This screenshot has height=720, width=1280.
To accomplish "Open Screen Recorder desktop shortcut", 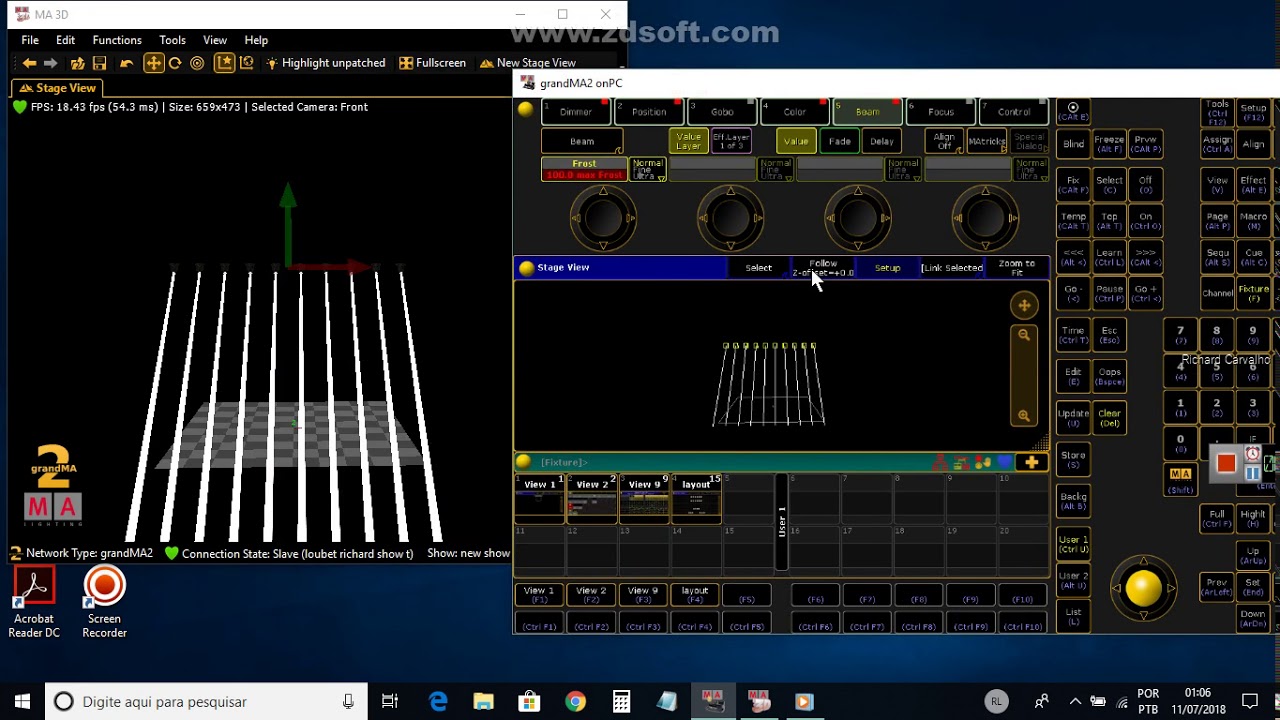I will 104,603.
